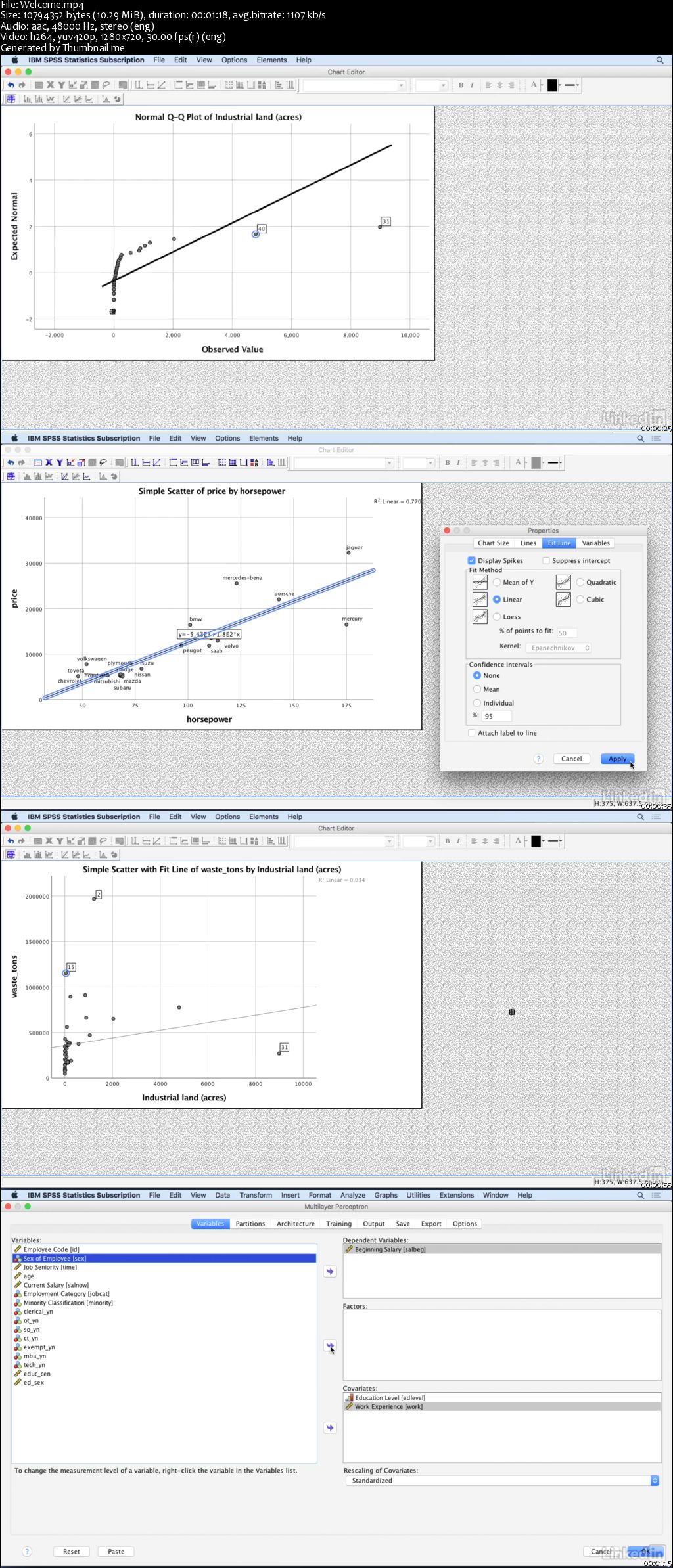Open the Kernel Epanechnikov dropdown
This screenshot has height=1568, width=673.
pyautogui.click(x=559, y=648)
